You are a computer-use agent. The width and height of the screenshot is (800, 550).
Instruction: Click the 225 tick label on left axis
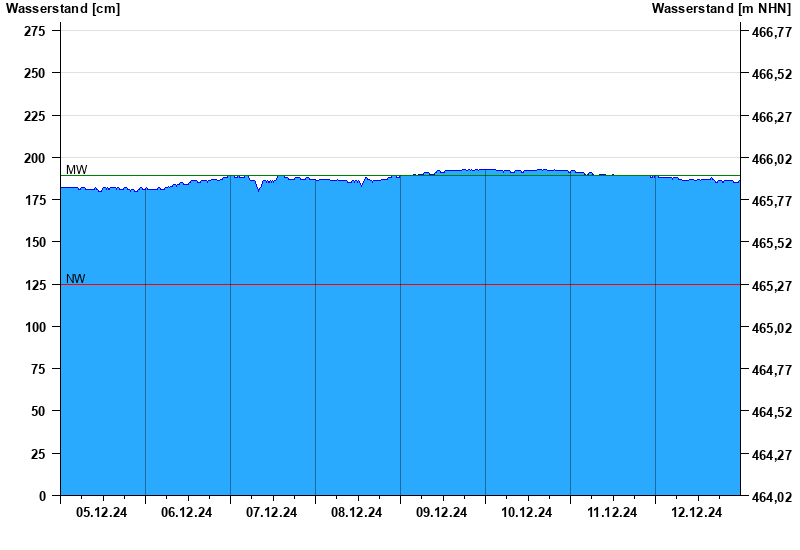(35, 116)
